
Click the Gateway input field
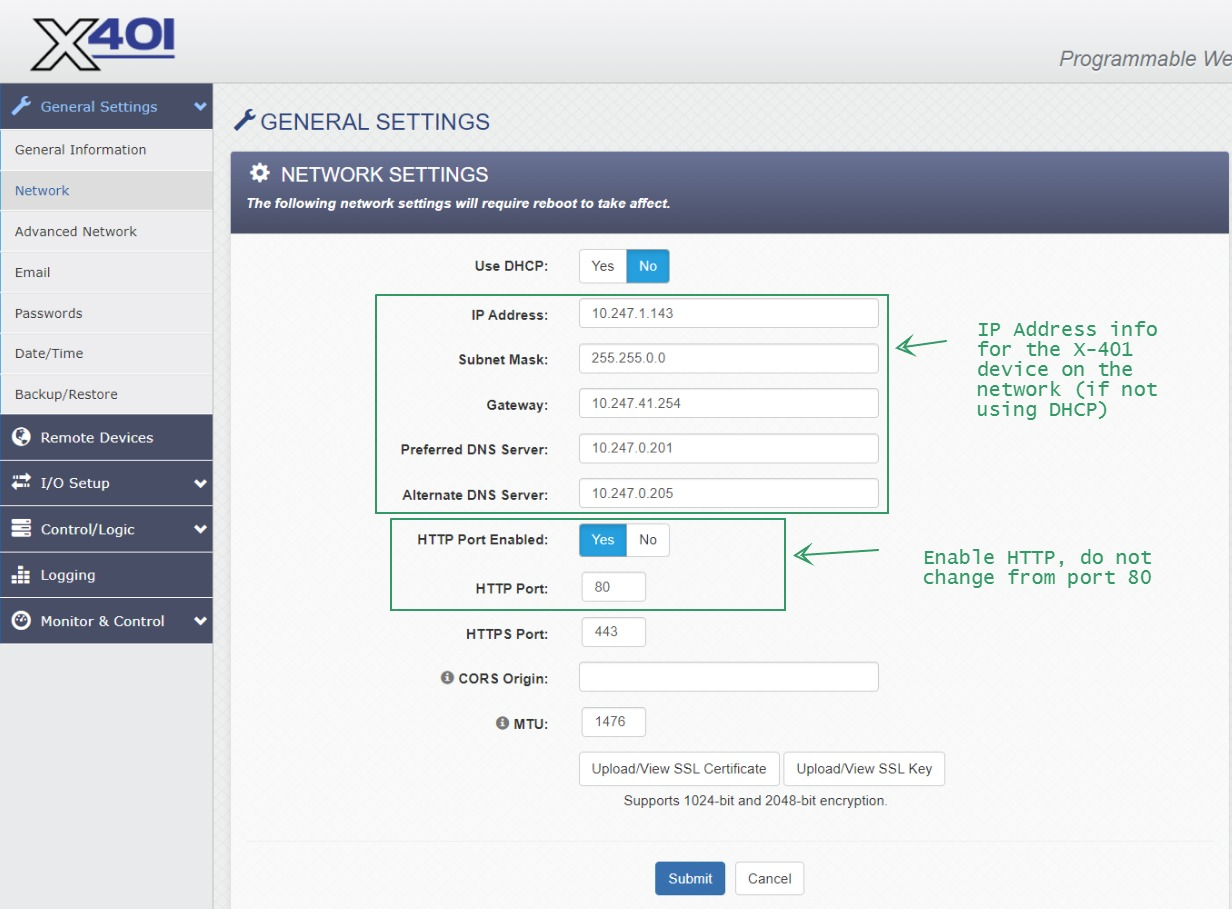click(x=728, y=403)
